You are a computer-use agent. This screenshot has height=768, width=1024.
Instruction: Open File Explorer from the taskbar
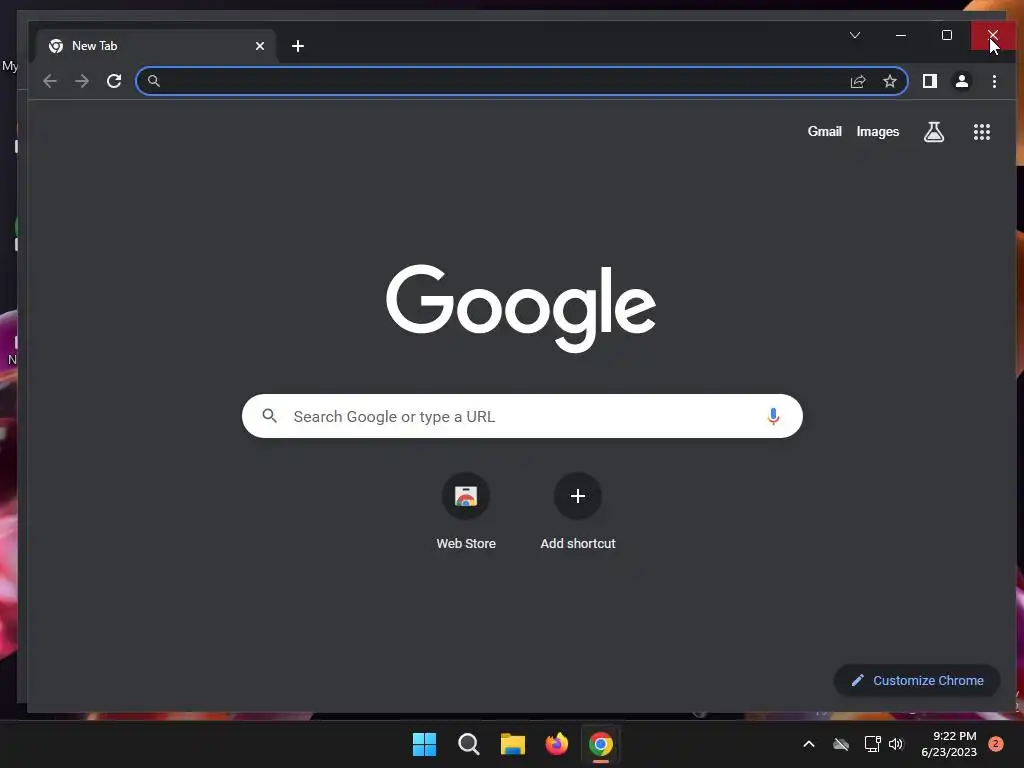point(513,744)
